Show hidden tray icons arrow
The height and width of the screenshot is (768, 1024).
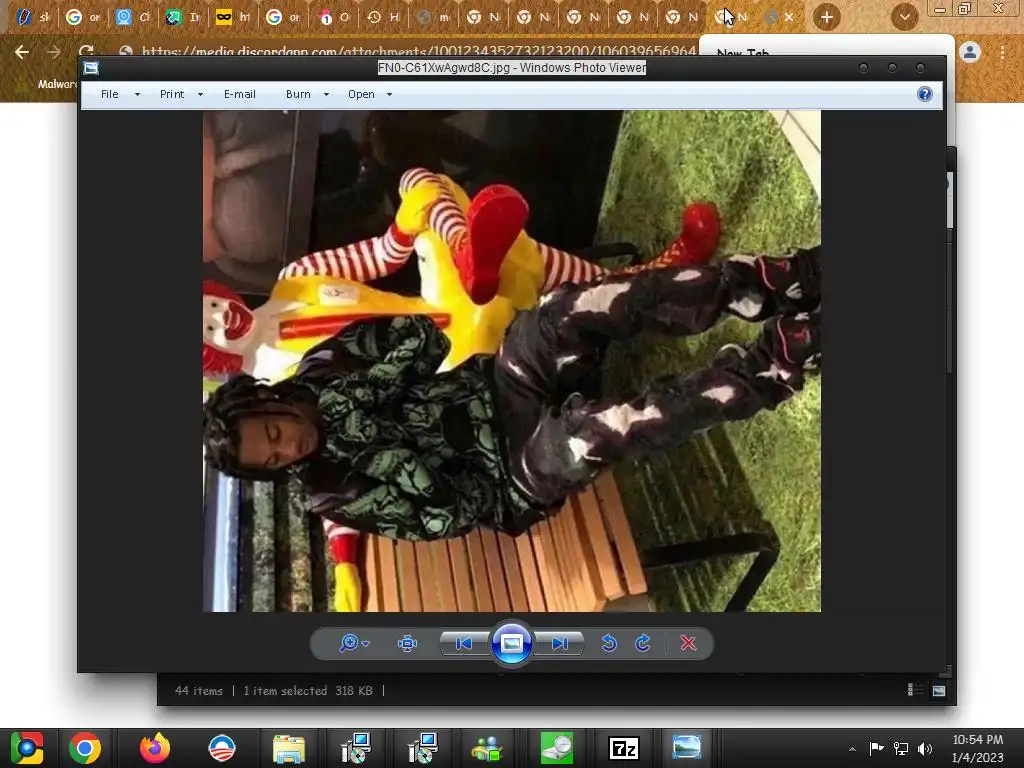tap(852, 748)
